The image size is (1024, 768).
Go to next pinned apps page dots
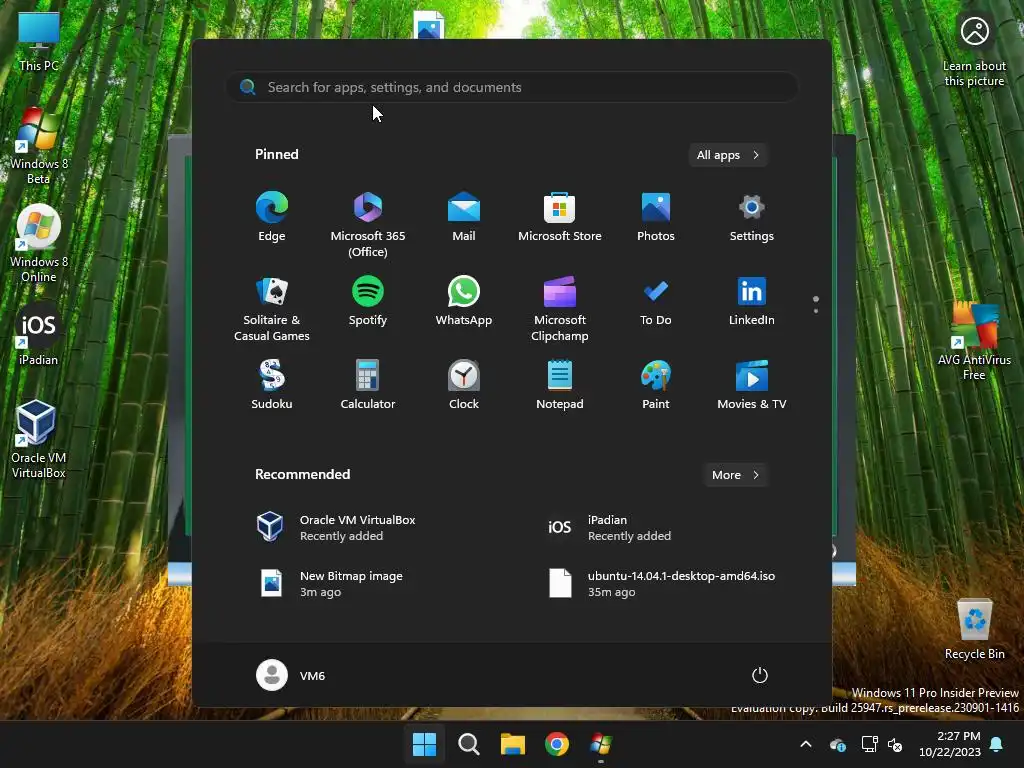click(816, 304)
